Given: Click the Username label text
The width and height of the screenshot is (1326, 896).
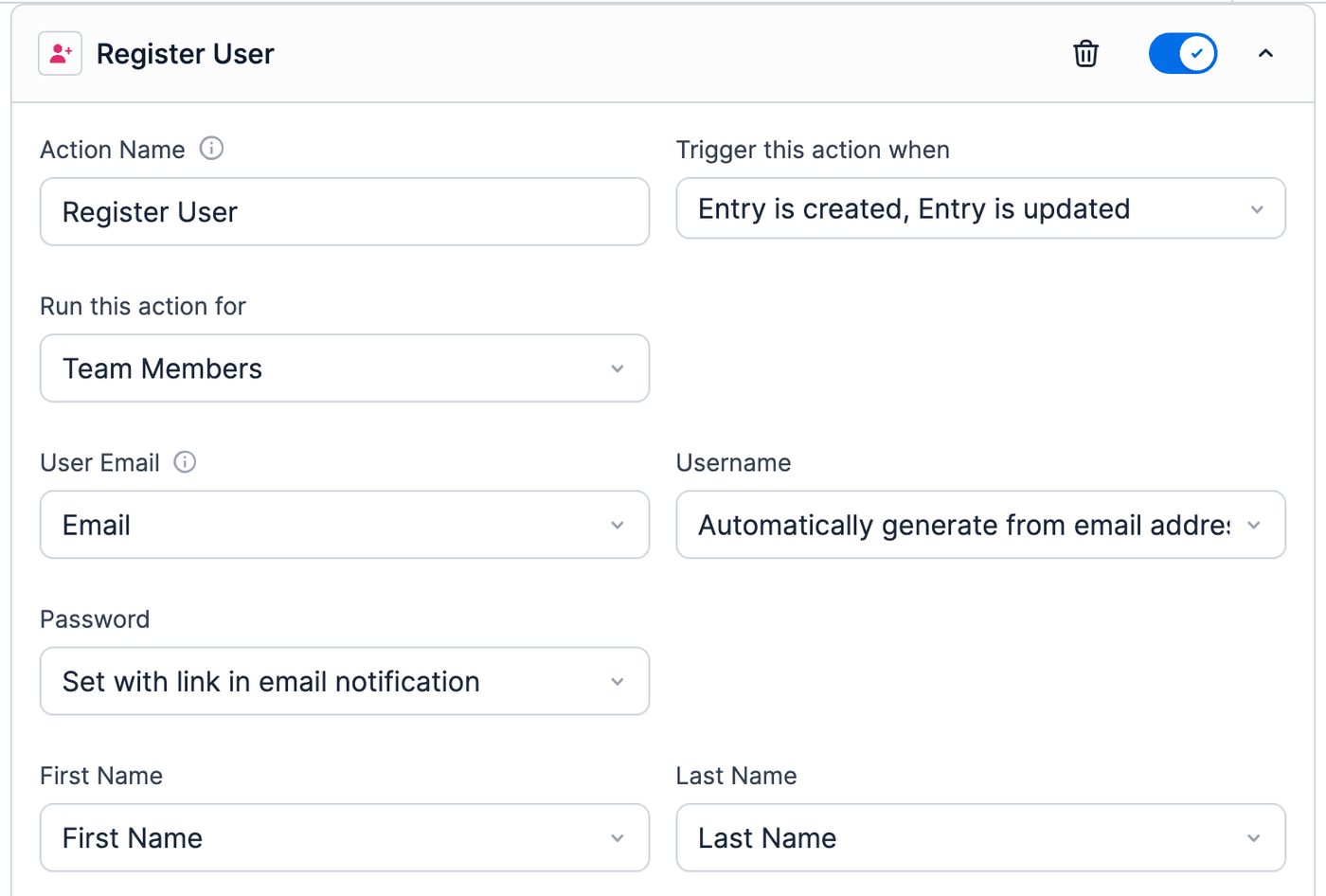Looking at the screenshot, I should 733,463.
